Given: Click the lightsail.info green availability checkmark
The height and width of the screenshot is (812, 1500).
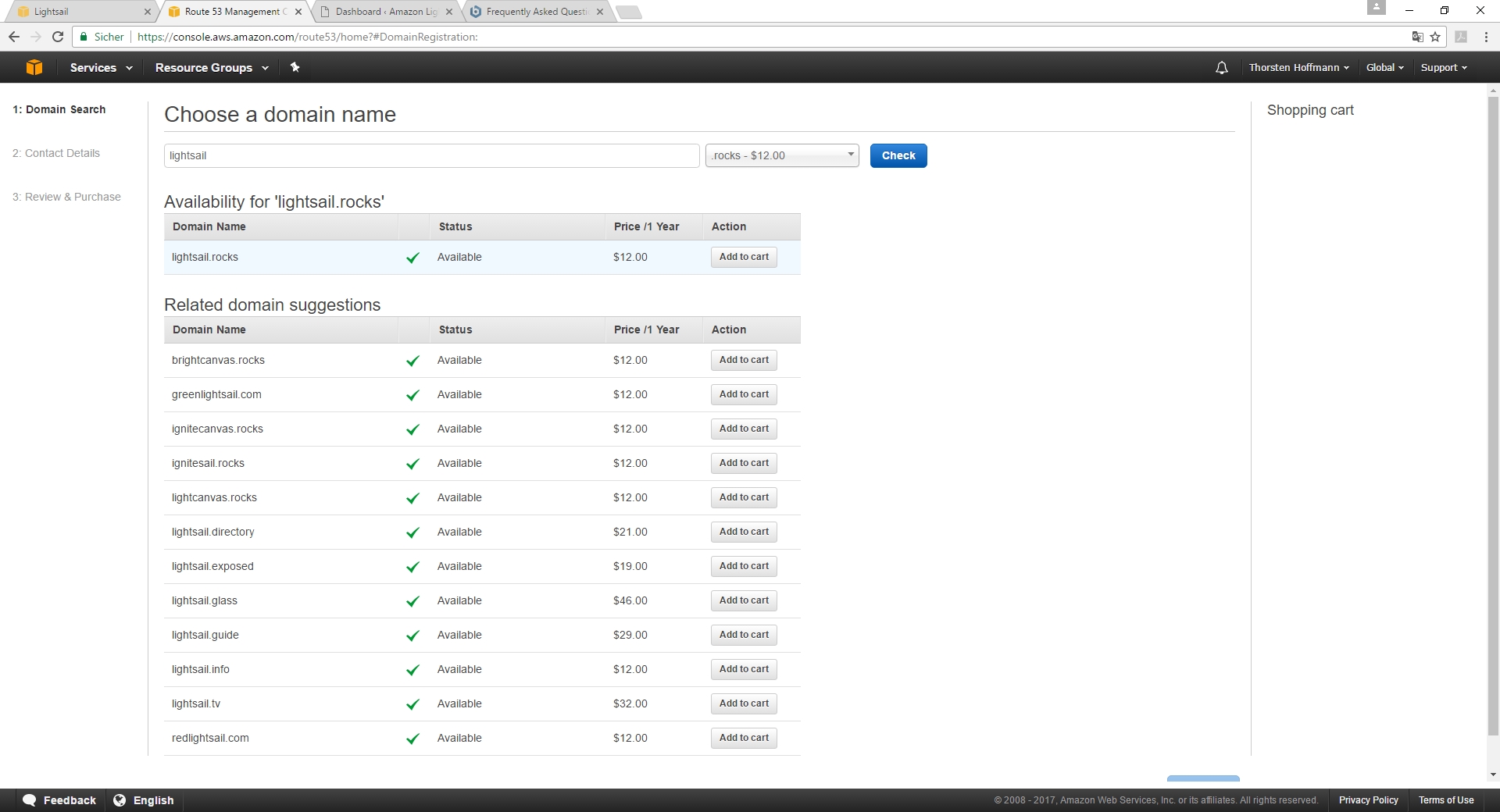Looking at the screenshot, I should coord(412,670).
